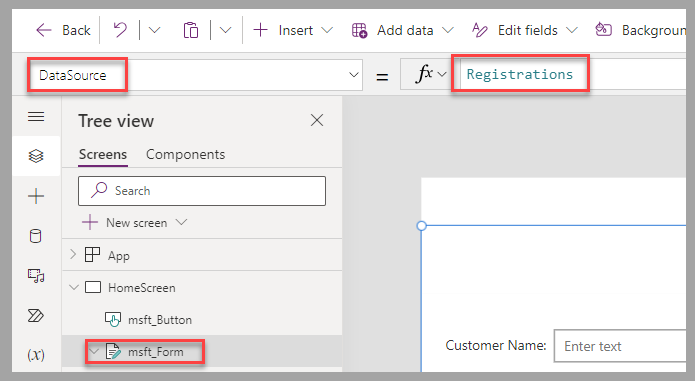The height and width of the screenshot is (381, 695).
Task: Collapse the msft_Form tree node
Action: (94, 351)
